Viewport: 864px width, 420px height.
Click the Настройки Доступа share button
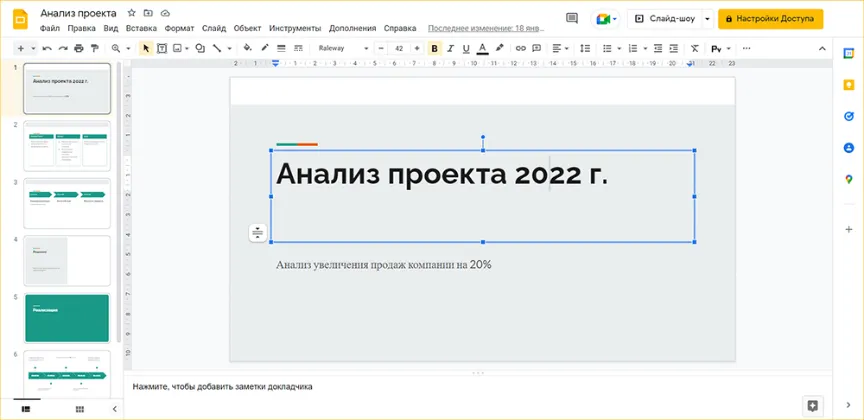[x=770, y=19]
